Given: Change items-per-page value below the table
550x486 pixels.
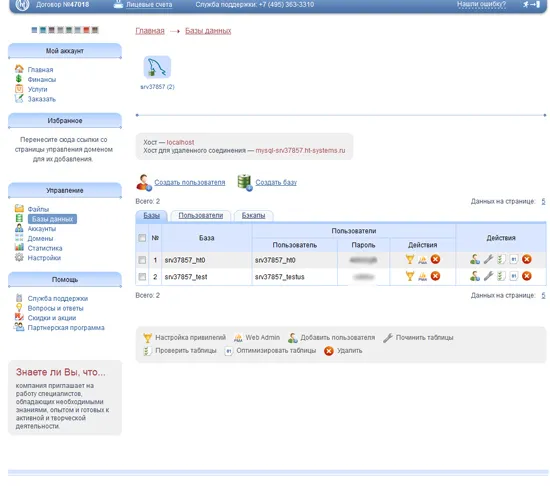Looking at the screenshot, I should pos(543,295).
